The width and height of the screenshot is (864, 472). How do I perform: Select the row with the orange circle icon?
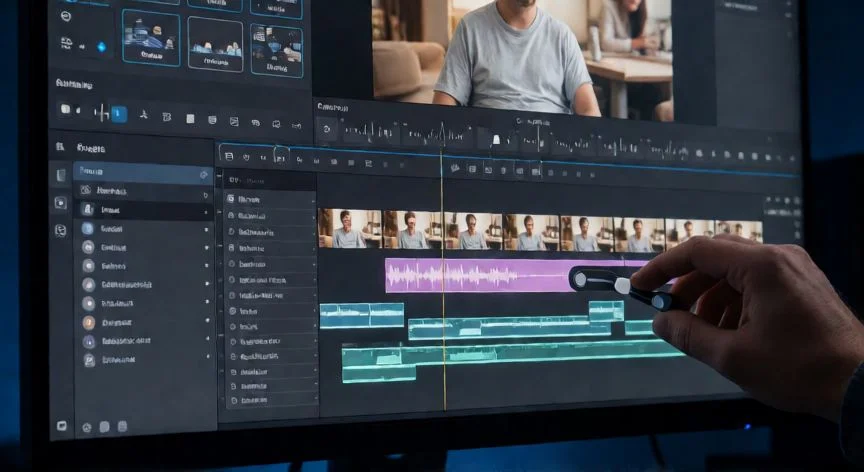point(144,322)
